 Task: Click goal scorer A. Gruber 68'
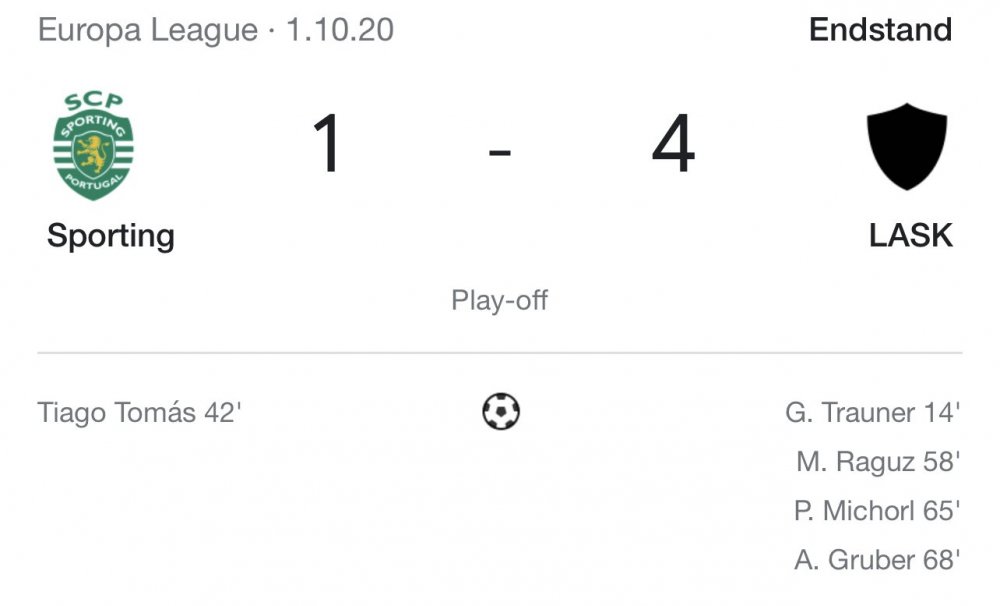[877, 559]
